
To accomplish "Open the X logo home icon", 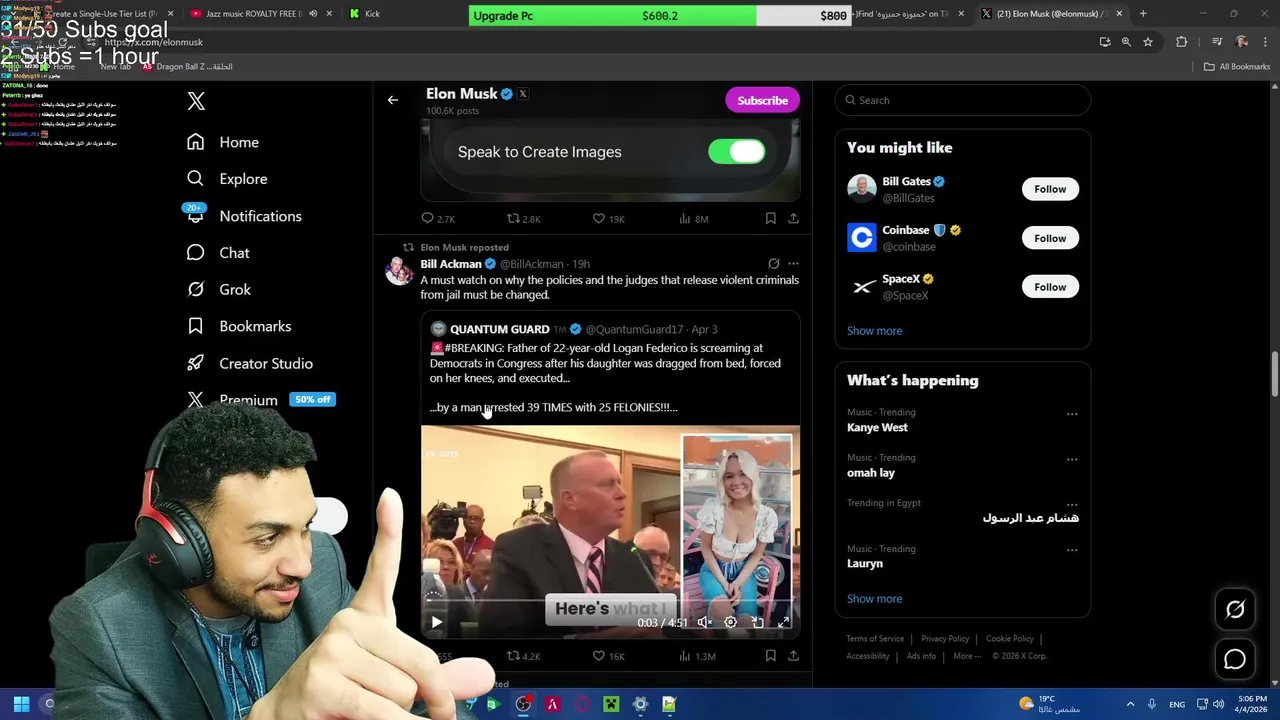I will click(196, 101).
